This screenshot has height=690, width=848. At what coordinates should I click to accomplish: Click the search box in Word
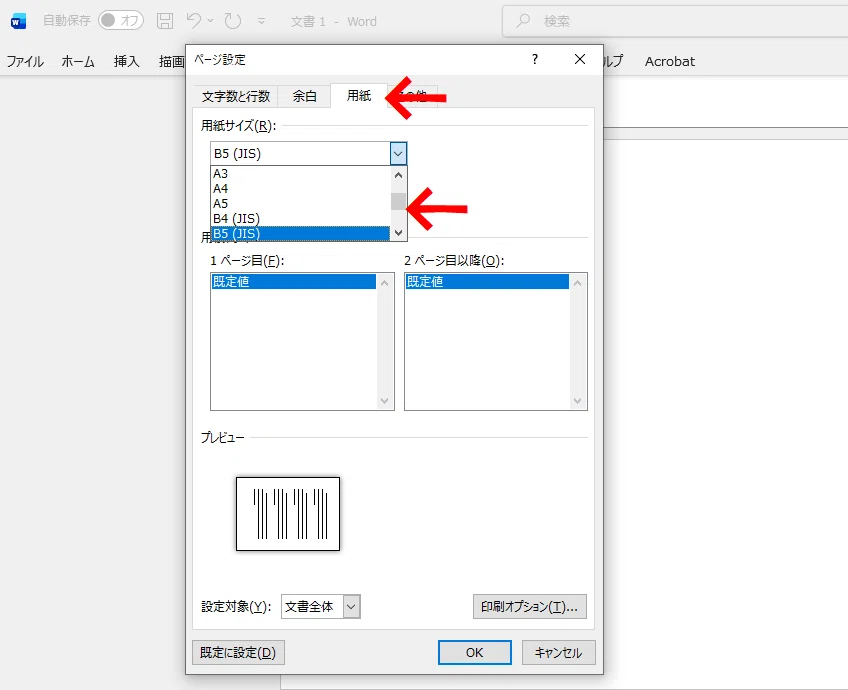pos(675,21)
